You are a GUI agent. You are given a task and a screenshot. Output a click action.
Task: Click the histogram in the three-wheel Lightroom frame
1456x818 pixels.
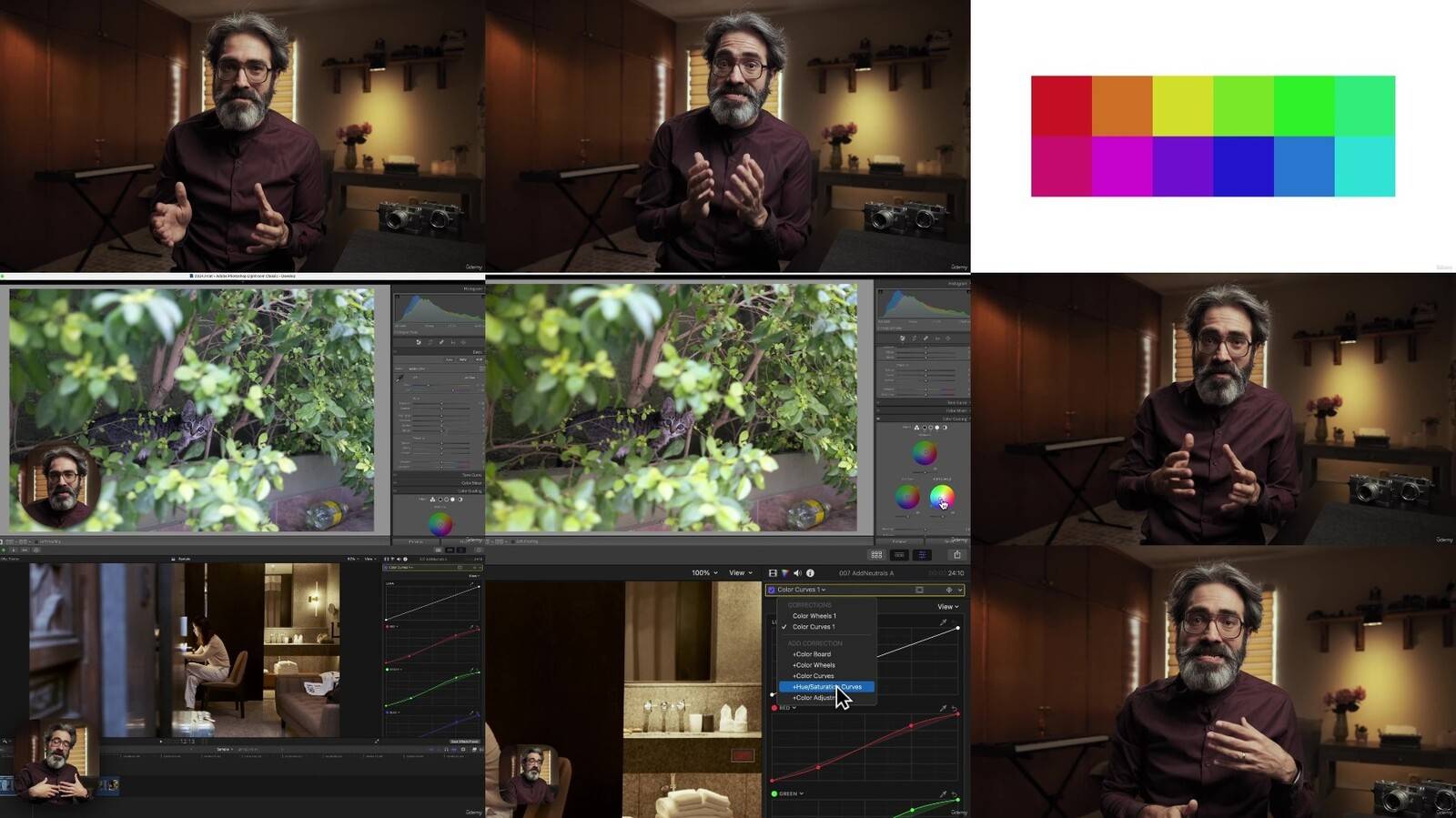pos(924,303)
